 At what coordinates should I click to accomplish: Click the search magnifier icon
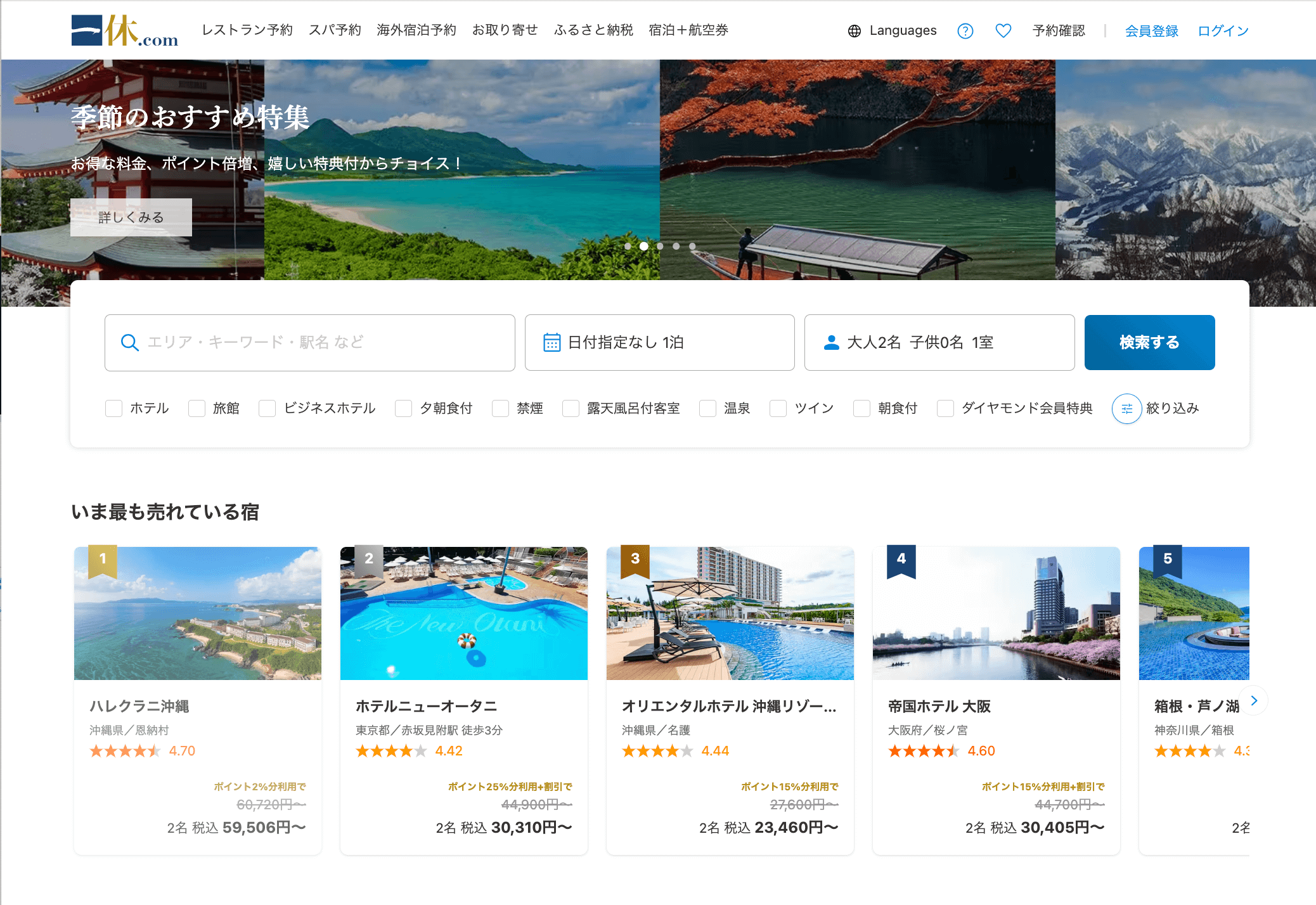pos(129,343)
